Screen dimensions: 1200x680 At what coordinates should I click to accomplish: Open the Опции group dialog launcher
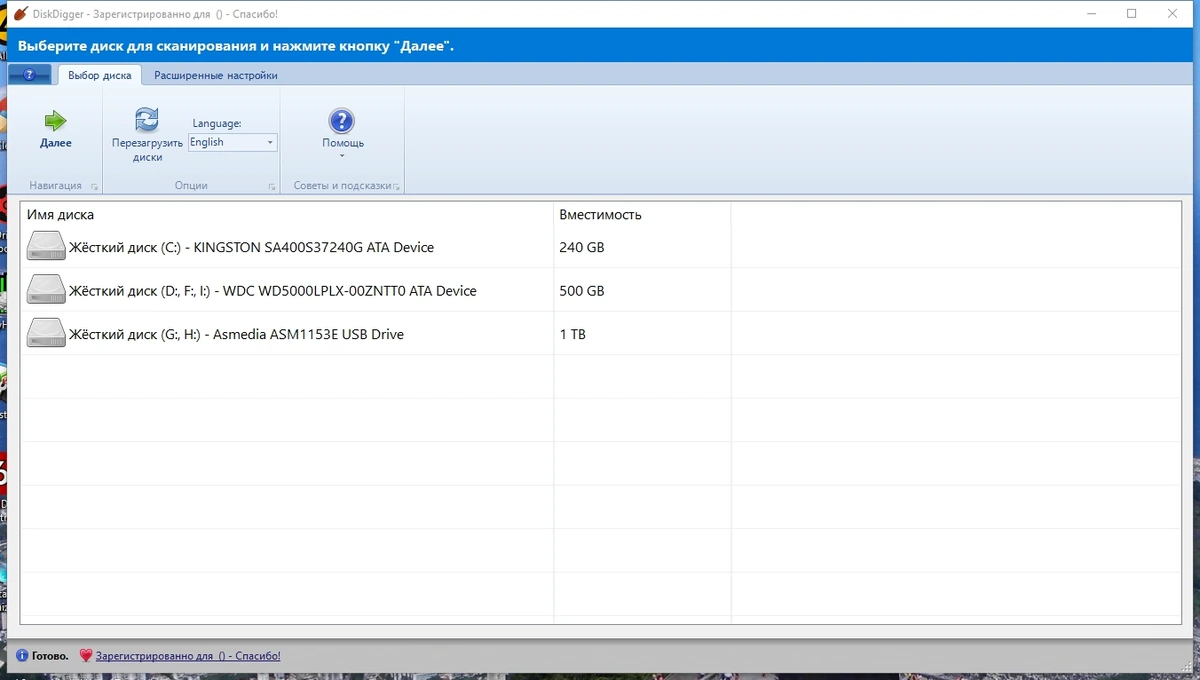click(x=271, y=187)
